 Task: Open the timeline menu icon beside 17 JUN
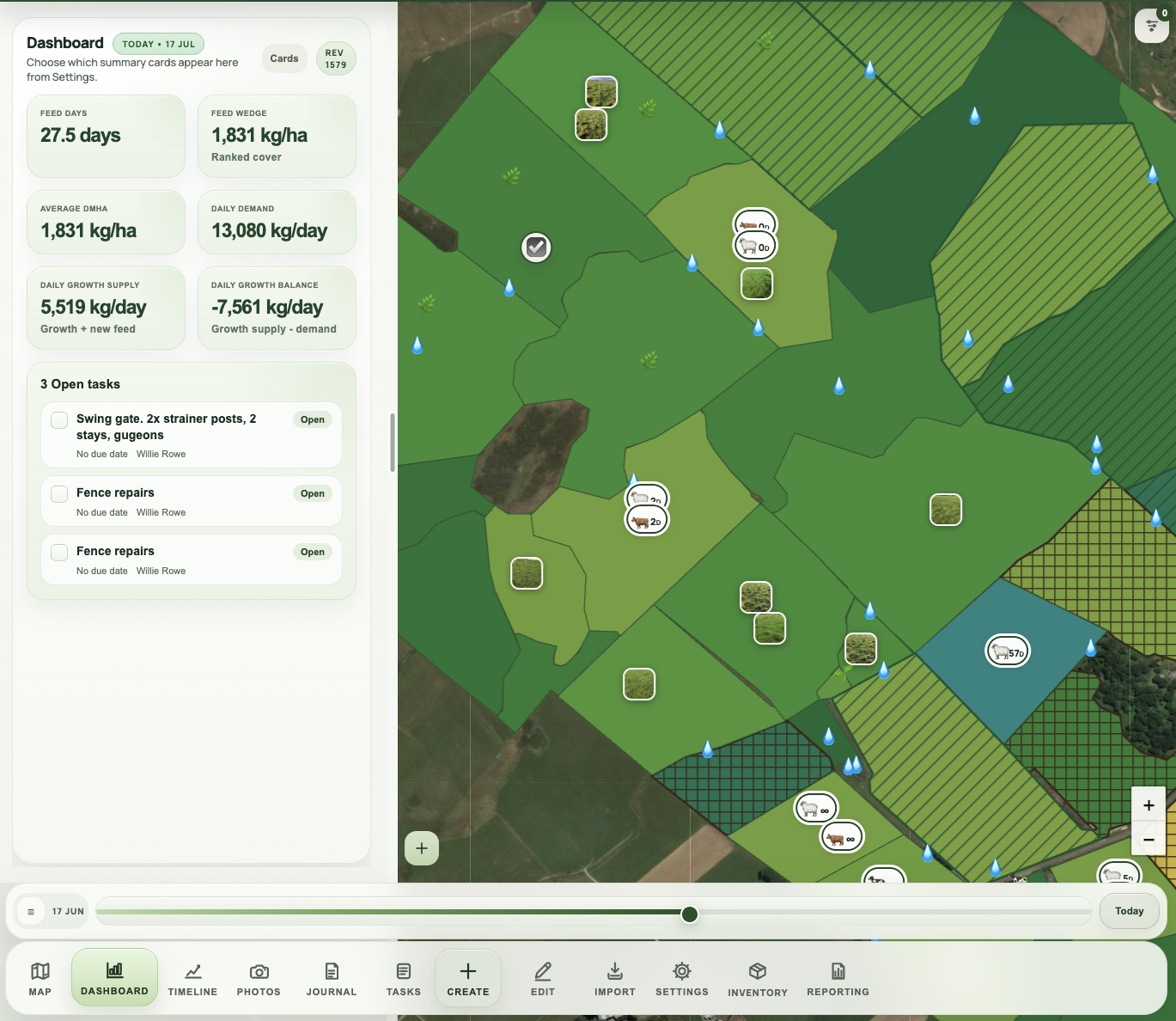pos(31,911)
